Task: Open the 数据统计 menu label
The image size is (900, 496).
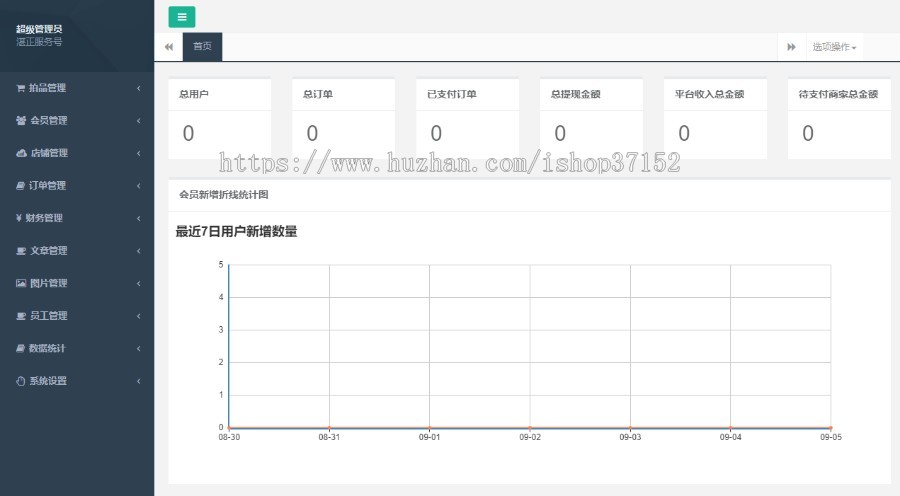Action: click(x=48, y=348)
